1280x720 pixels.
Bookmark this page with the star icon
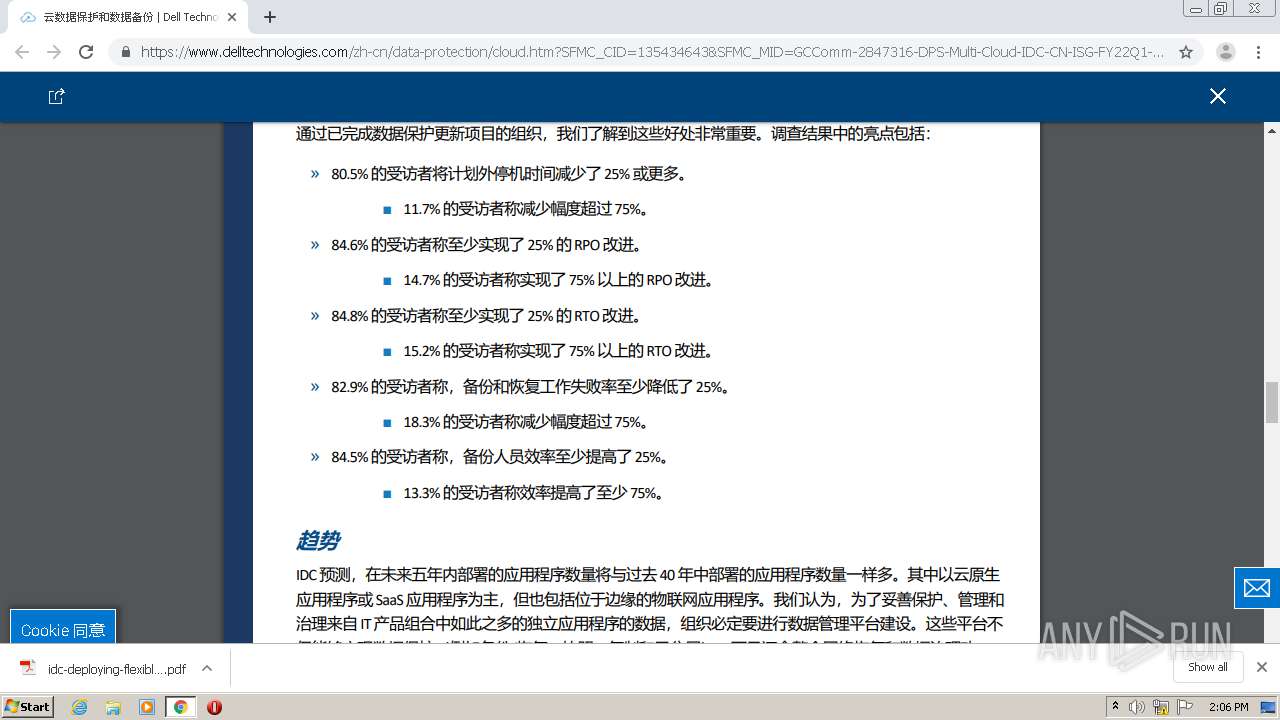pyautogui.click(x=1186, y=52)
